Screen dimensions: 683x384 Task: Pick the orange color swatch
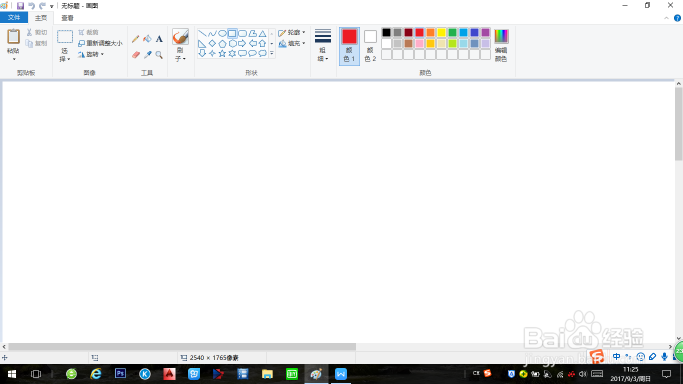pyautogui.click(x=430, y=33)
